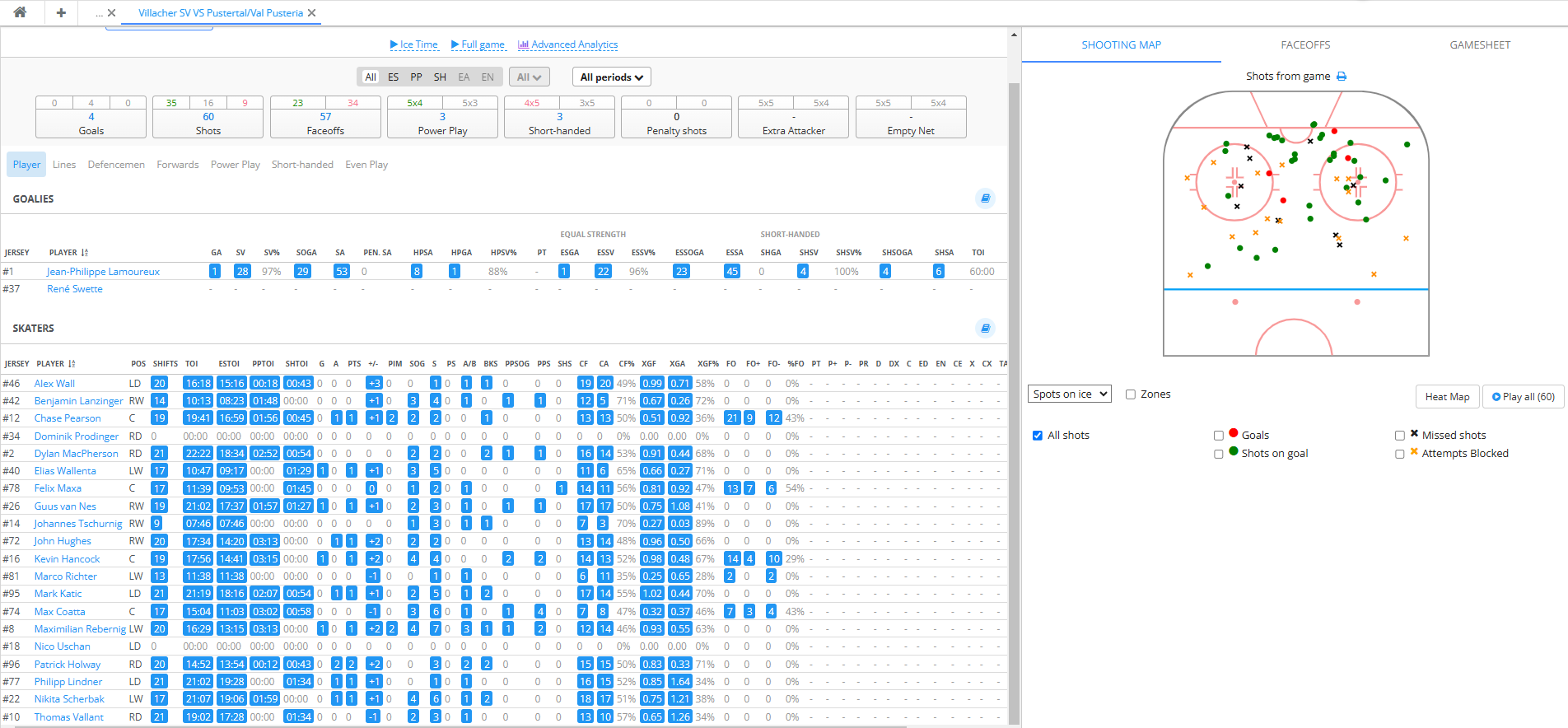1568x728 pixels.
Task: Close the Villacher SV VS Pustertal tab
Action: tap(312, 13)
